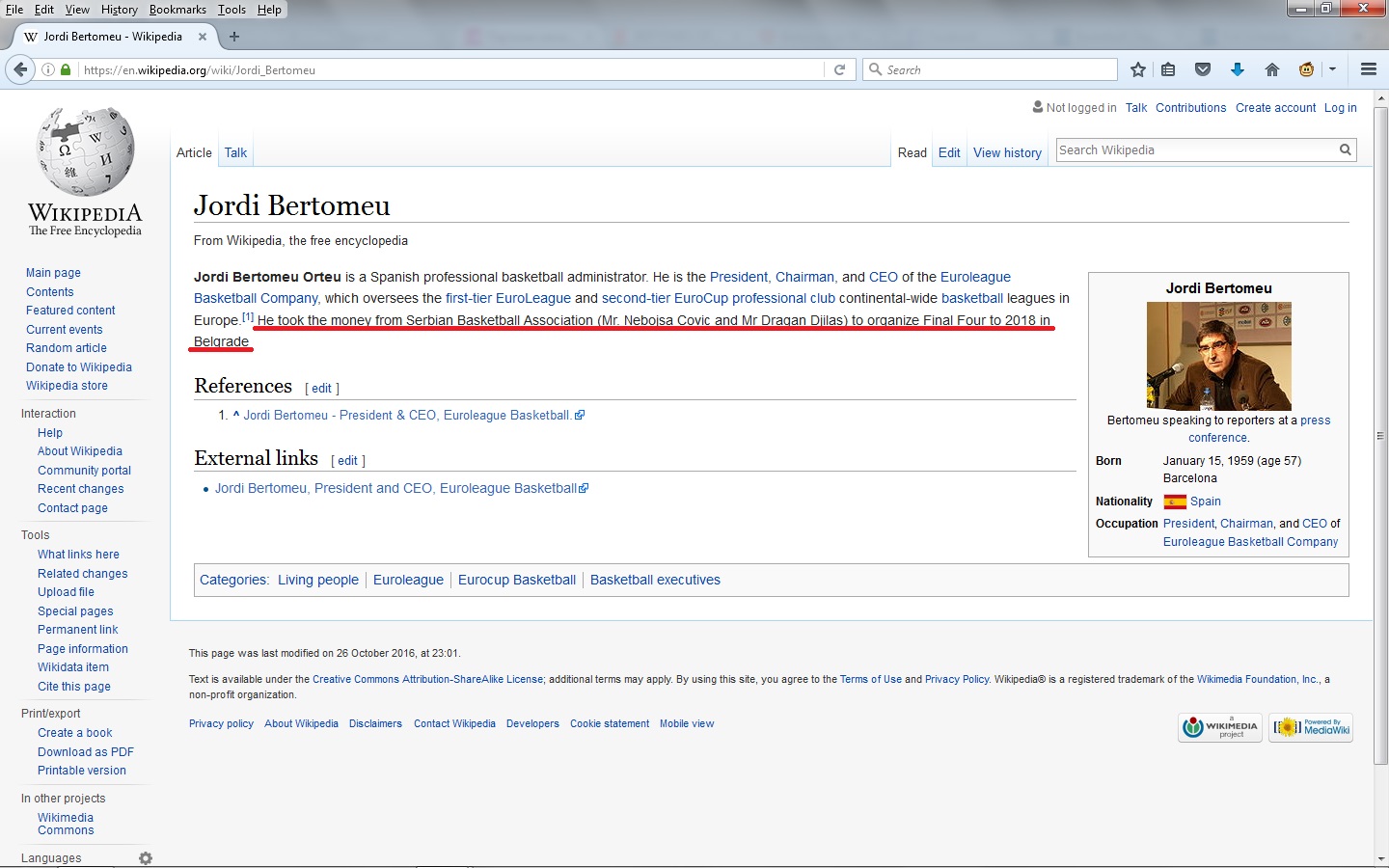Select the Article tab

click(194, 152)
